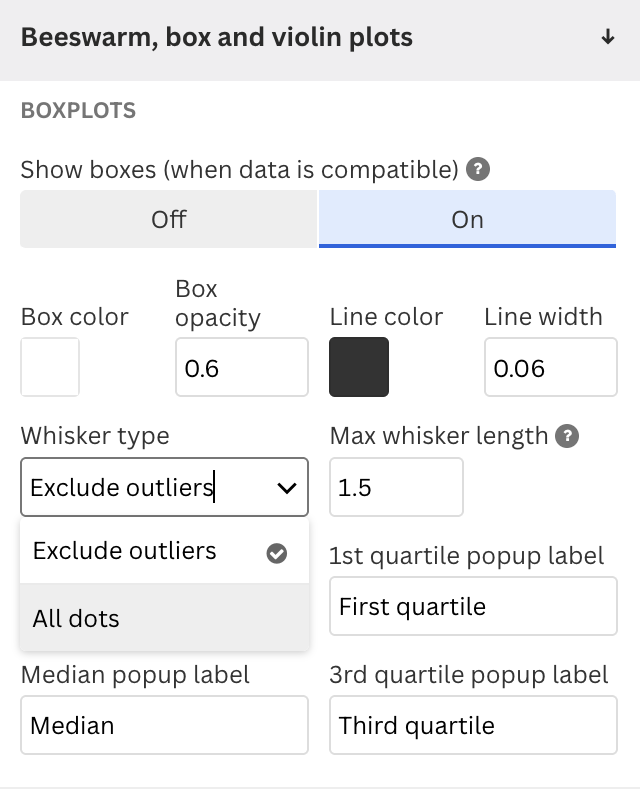Click the checkmark icon next to Exclude outliers
Viewport: 640px width, 792px height.
(276, 553)
